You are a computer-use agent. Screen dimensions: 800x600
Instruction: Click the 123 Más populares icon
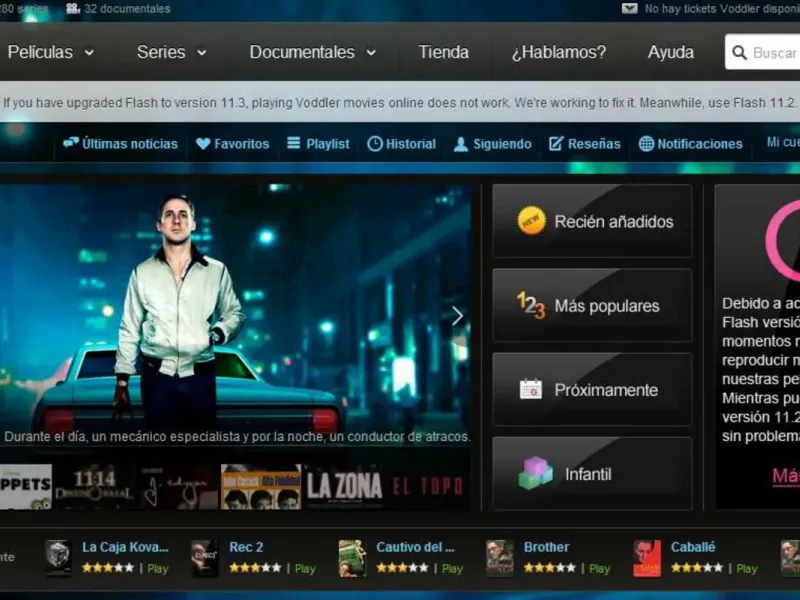point(531,305)
